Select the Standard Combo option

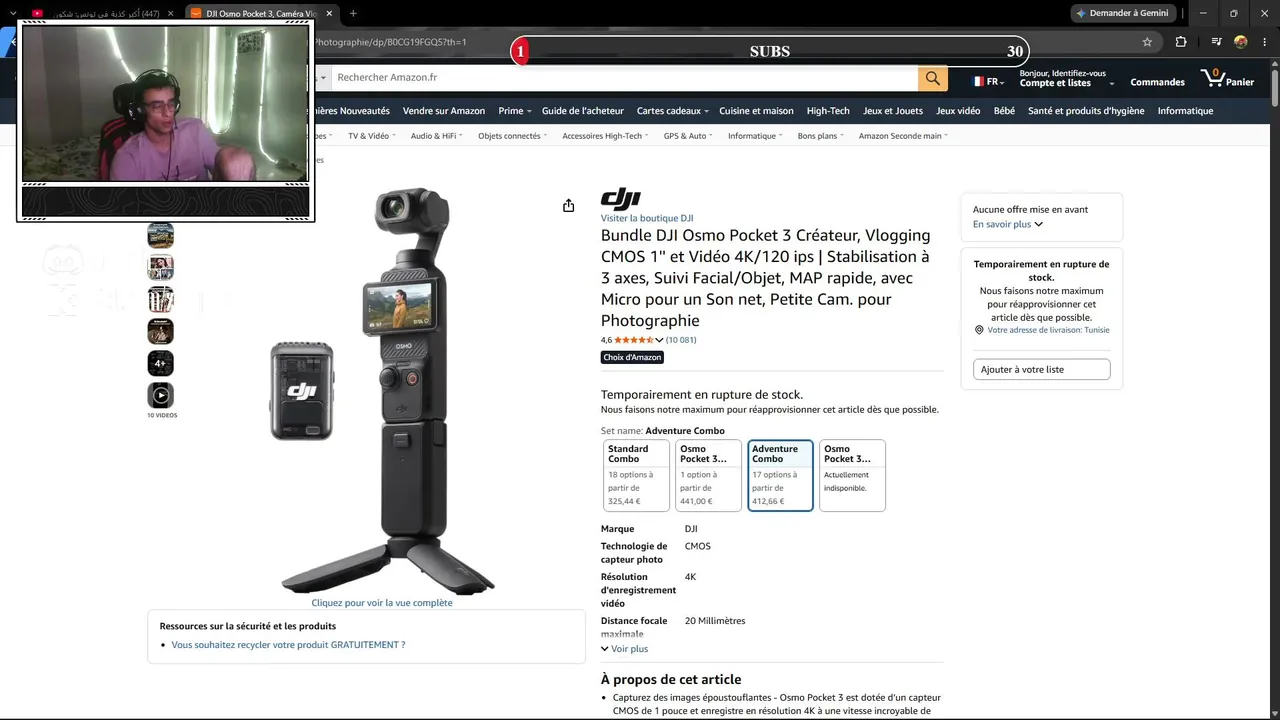636,475
